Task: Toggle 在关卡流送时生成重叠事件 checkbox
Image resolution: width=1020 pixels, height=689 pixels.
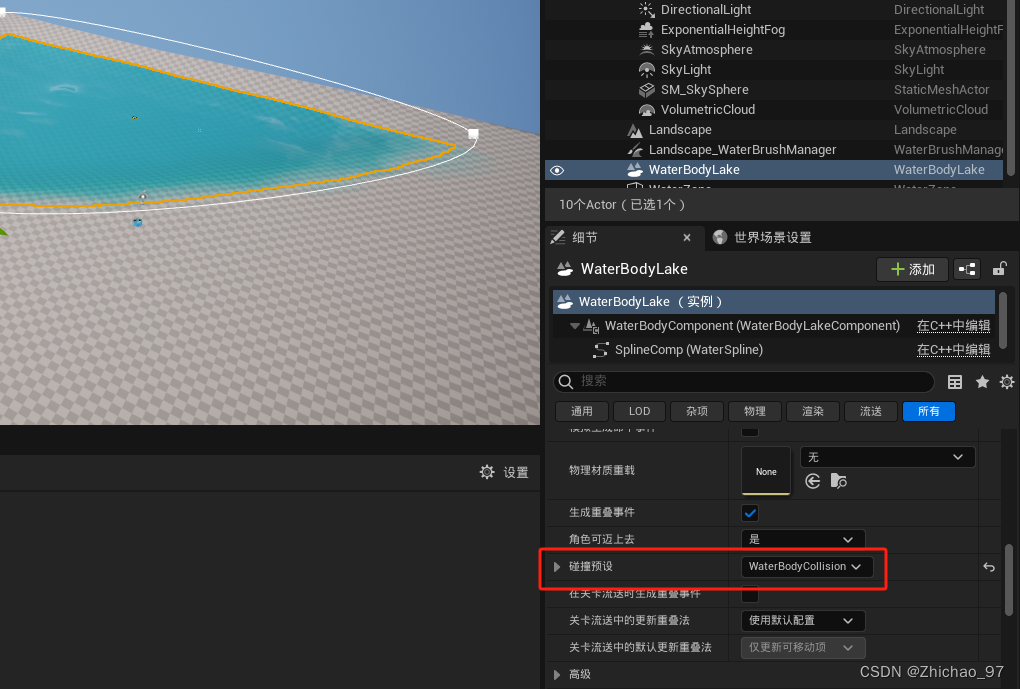Action: [x=750, y=594]
